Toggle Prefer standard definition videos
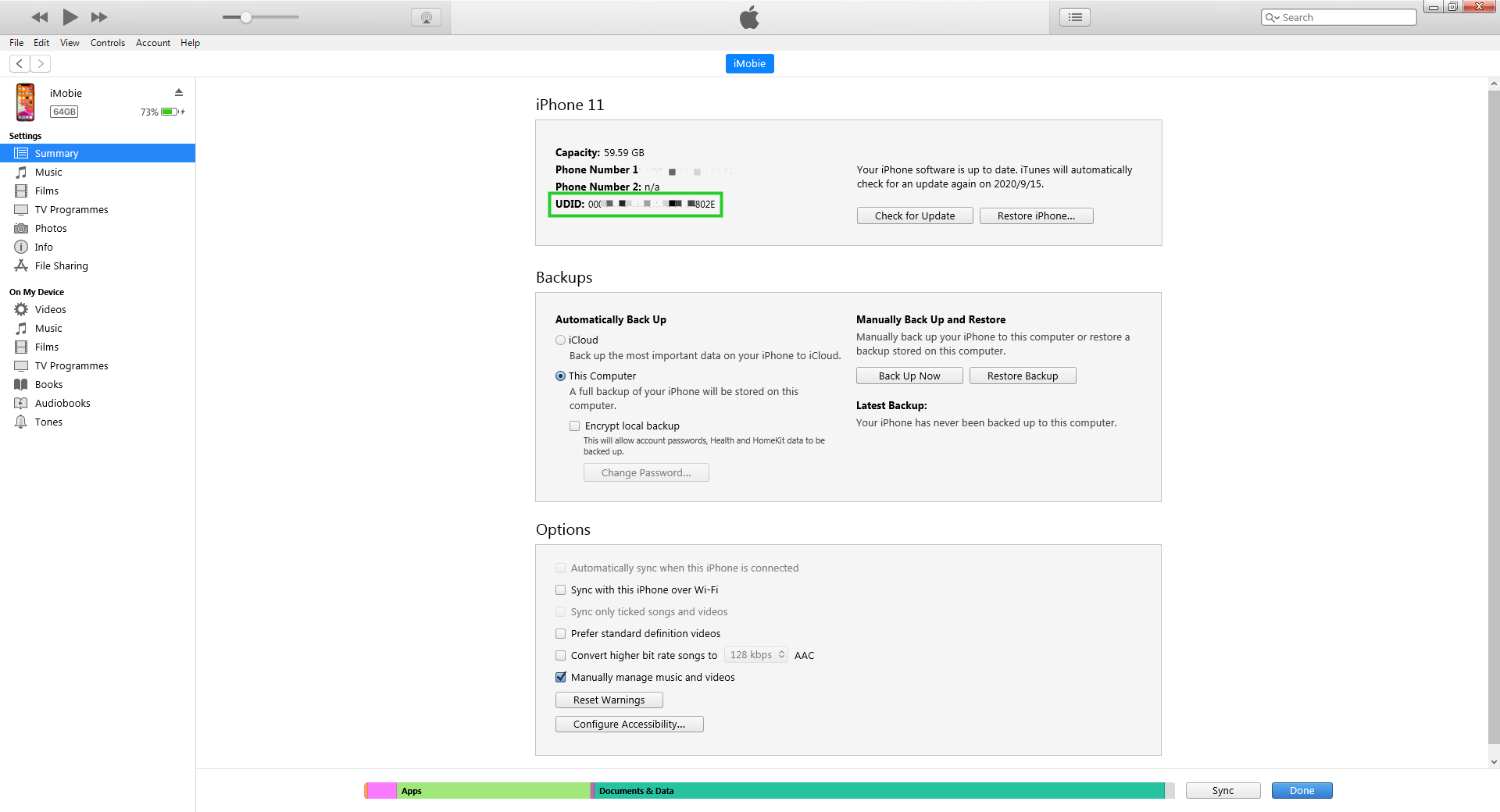1500x812 pixels. tap(560, 633)
